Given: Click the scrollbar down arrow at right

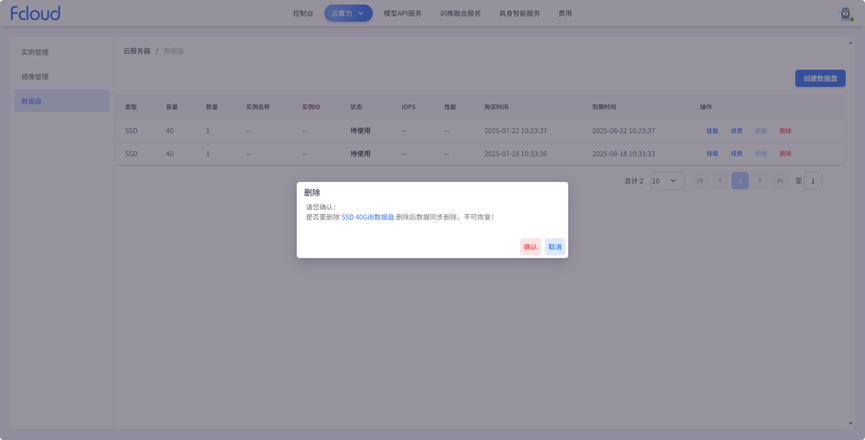Looking at the screenshot, I should coord(850,423).
